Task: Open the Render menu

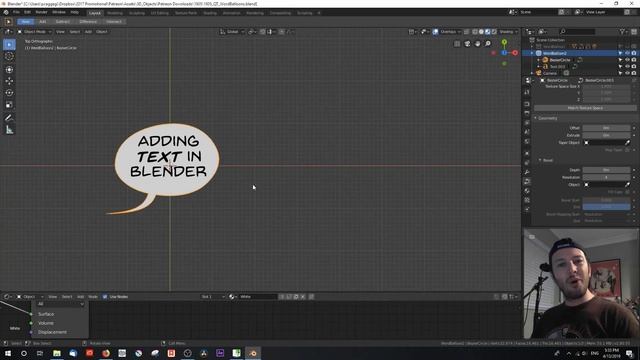Action: point(41,12)
